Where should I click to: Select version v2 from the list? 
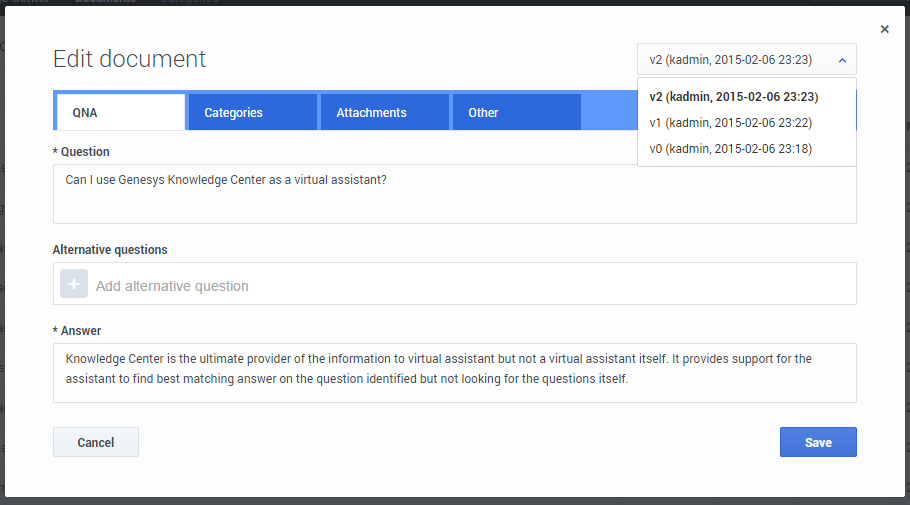(x=733, y=97)
